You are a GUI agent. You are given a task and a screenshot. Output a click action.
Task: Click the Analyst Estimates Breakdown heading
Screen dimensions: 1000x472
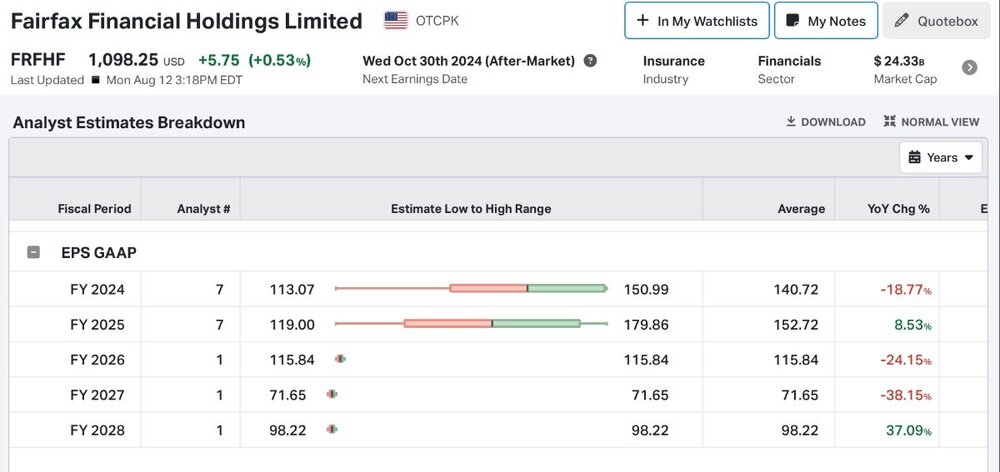tap(129, 122)
